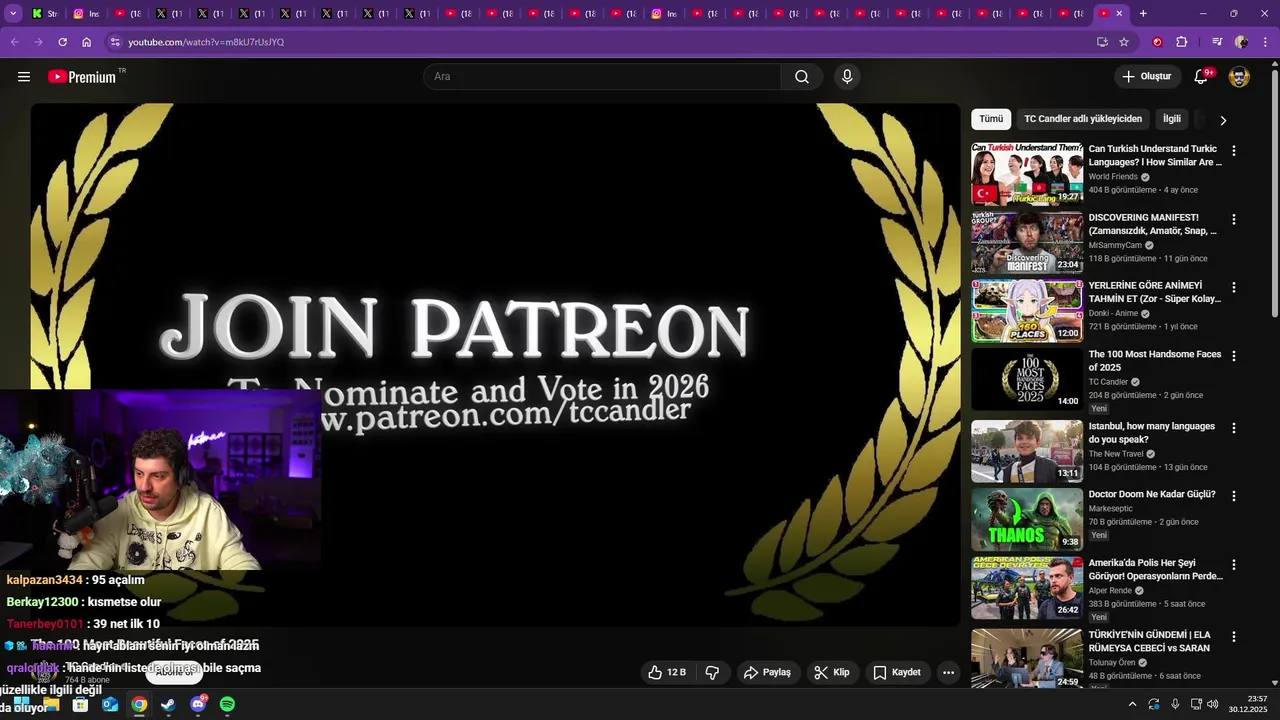Select the Tümü filter chip

click(991, 119)
